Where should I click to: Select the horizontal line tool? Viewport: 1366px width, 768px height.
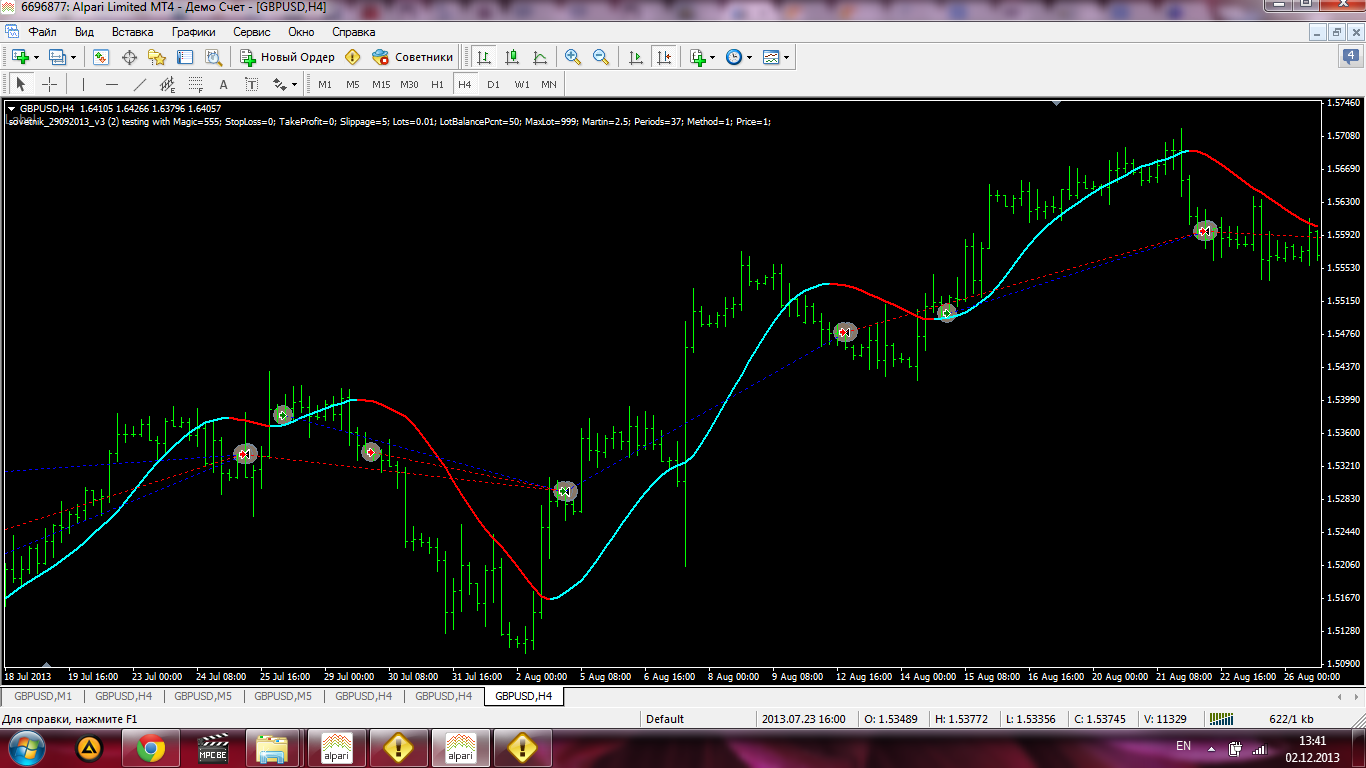111,84
